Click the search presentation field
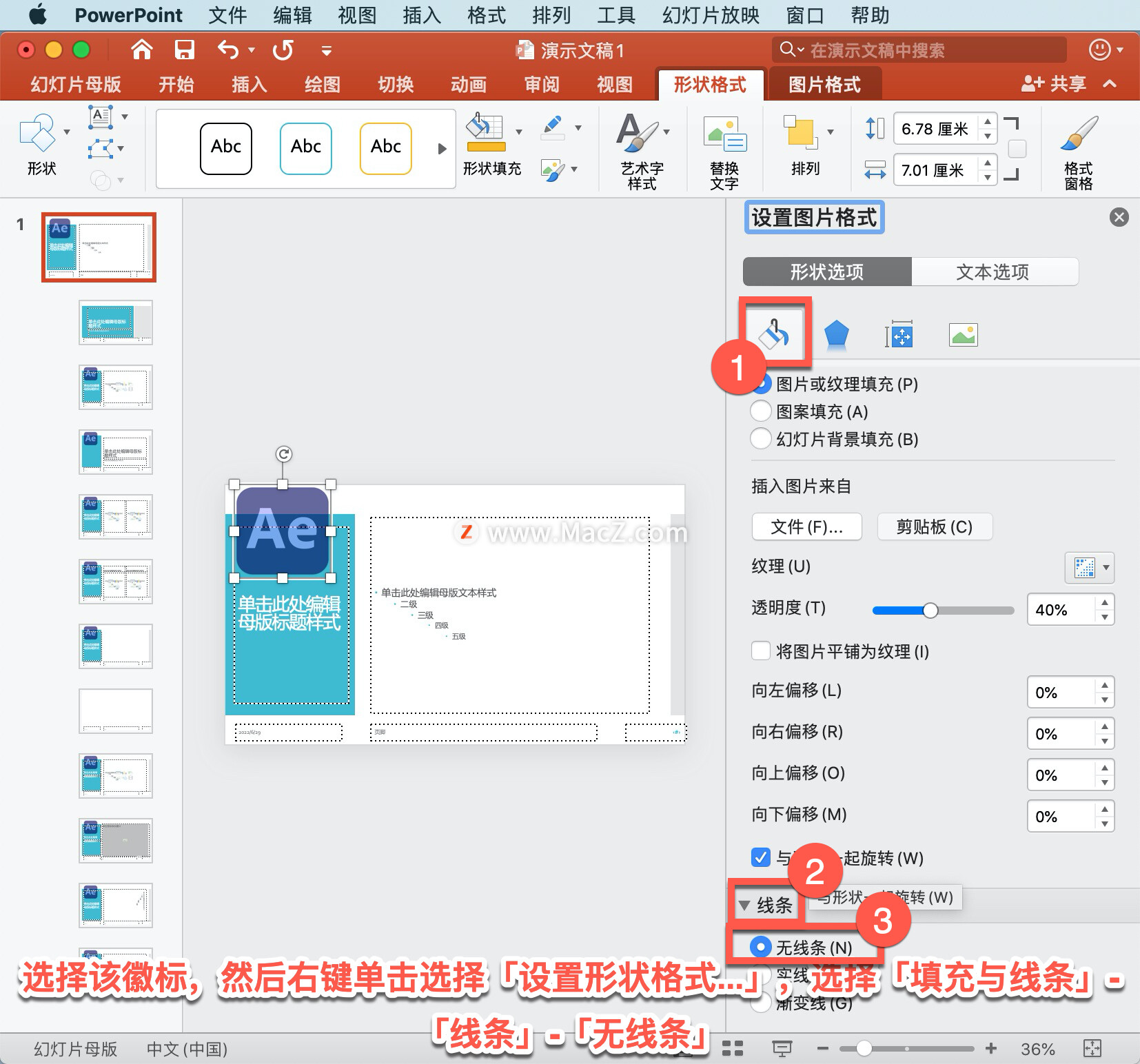The height and width of the screenshot is (1064, 1140). 919,50
